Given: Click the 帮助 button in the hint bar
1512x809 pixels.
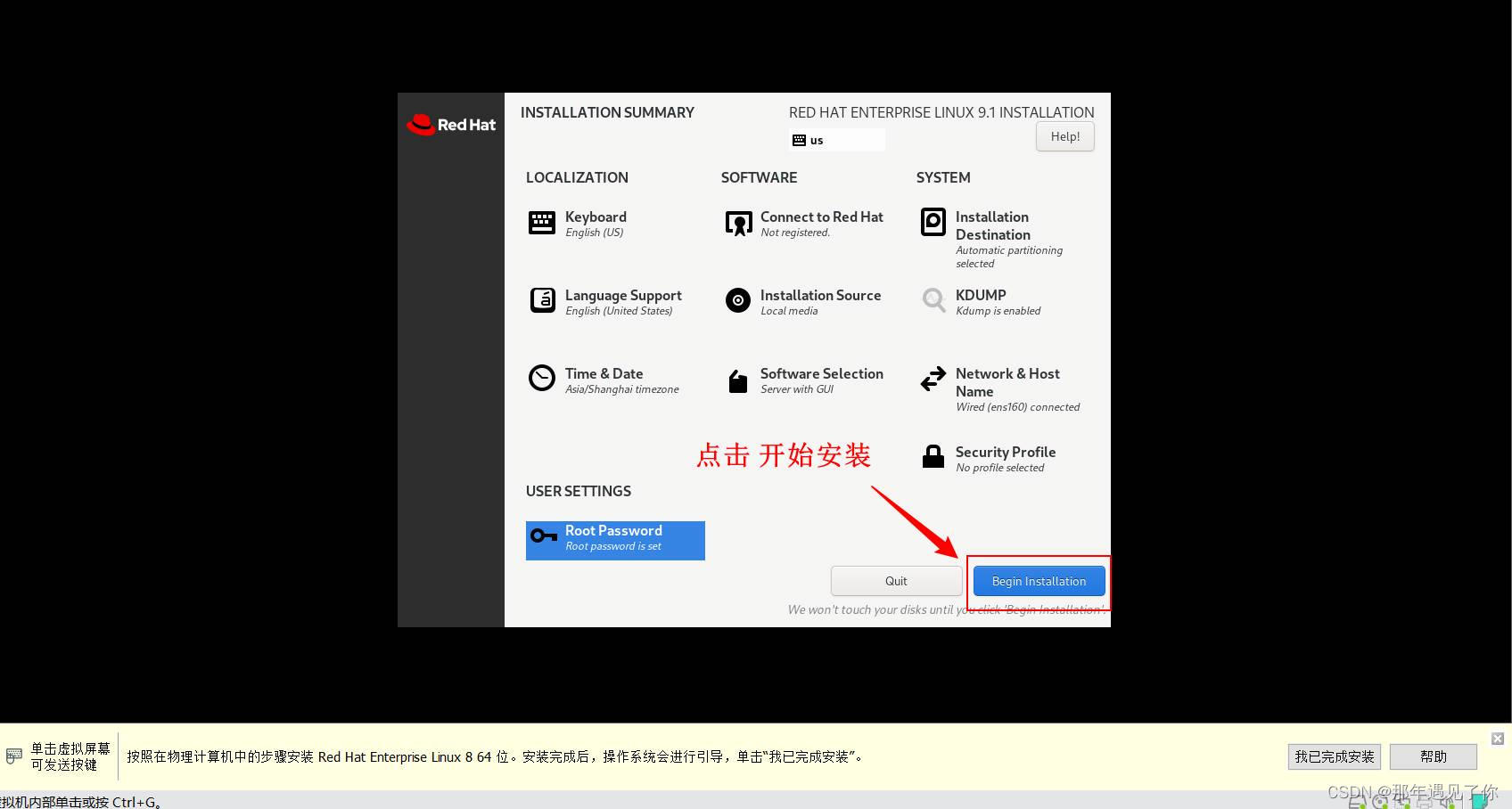Looking at the screenshot, I should (x=1433, y=756).
